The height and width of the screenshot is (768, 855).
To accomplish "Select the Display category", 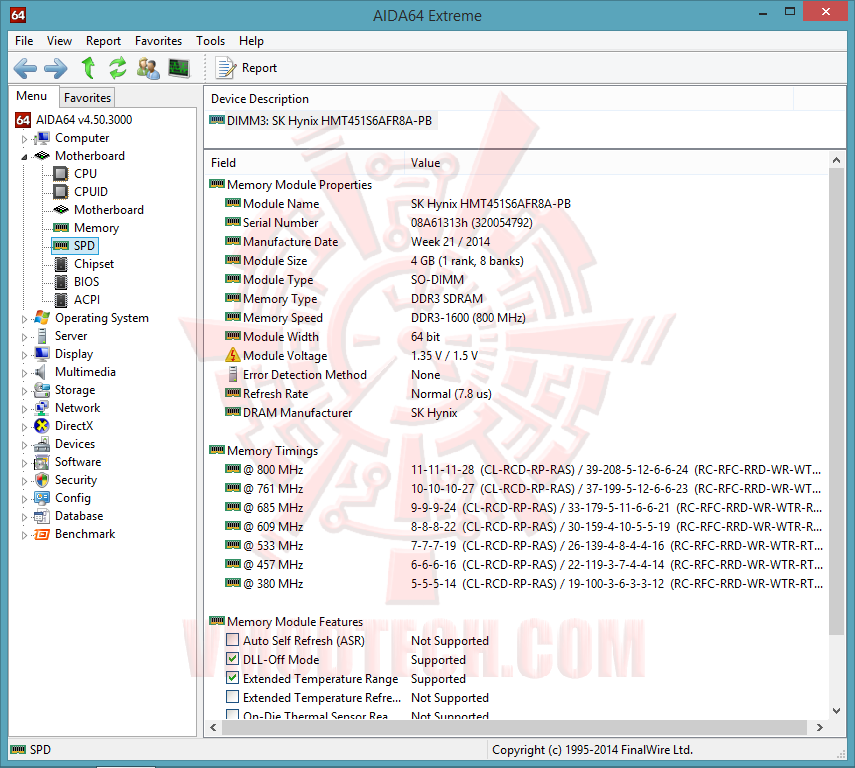I will click(74, 353).
